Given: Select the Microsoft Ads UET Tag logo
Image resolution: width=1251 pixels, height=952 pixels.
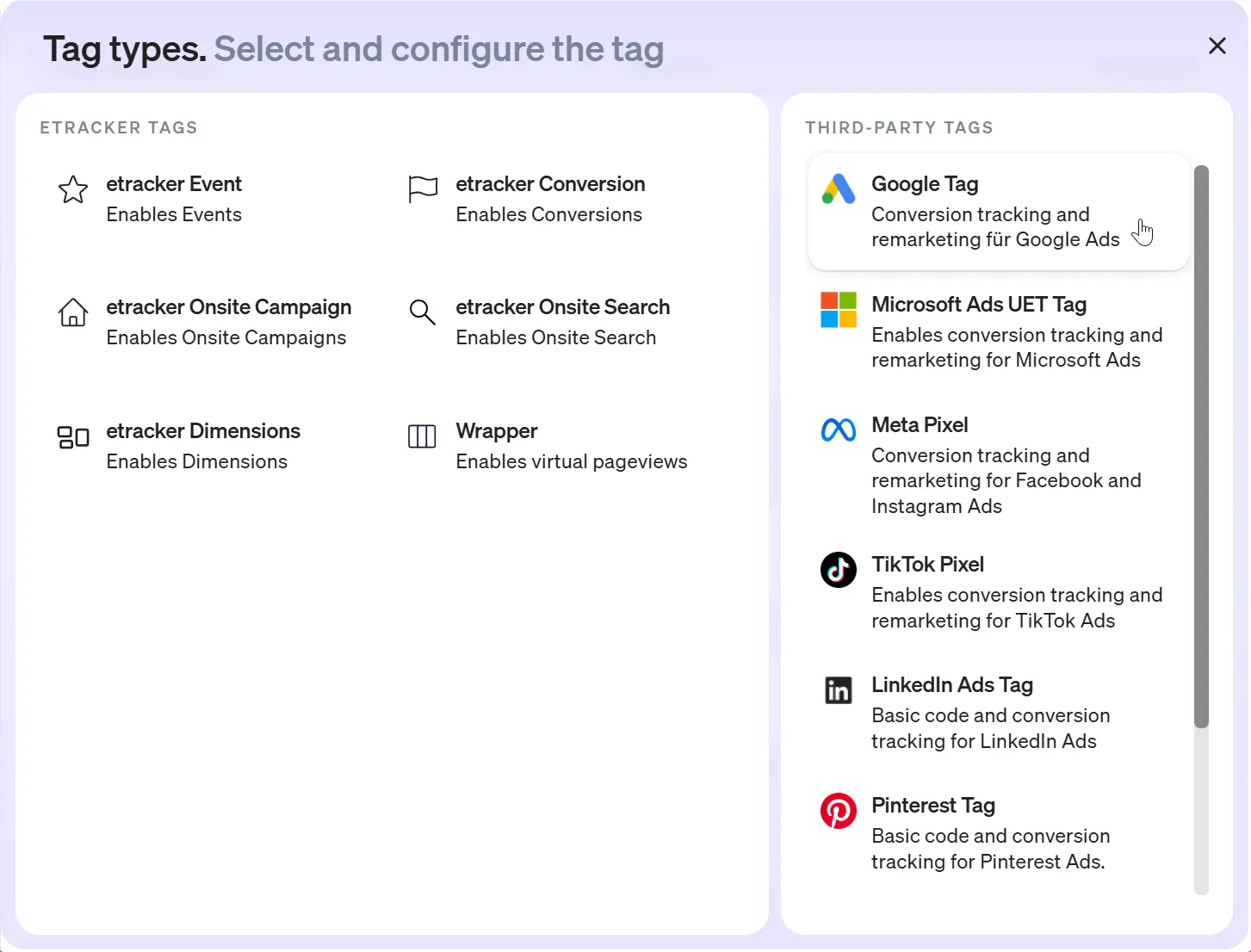Looking at the screenshot, I should coord(838,310).
